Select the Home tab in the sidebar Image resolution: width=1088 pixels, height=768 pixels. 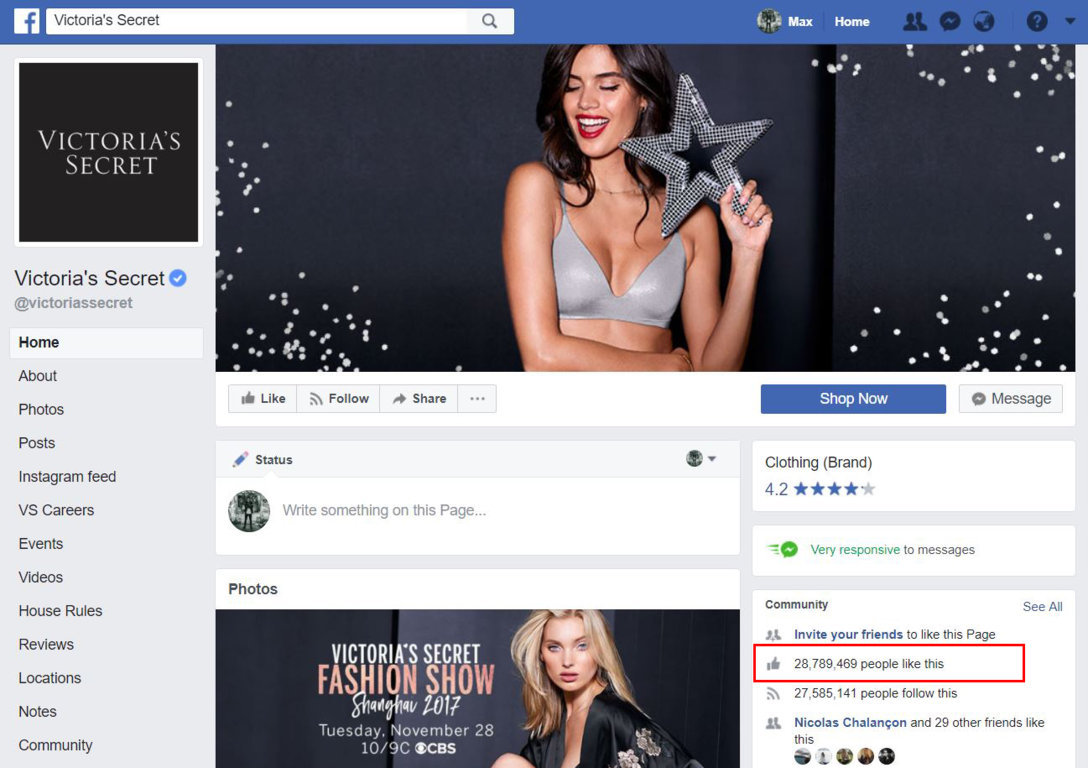pos(107,343)
